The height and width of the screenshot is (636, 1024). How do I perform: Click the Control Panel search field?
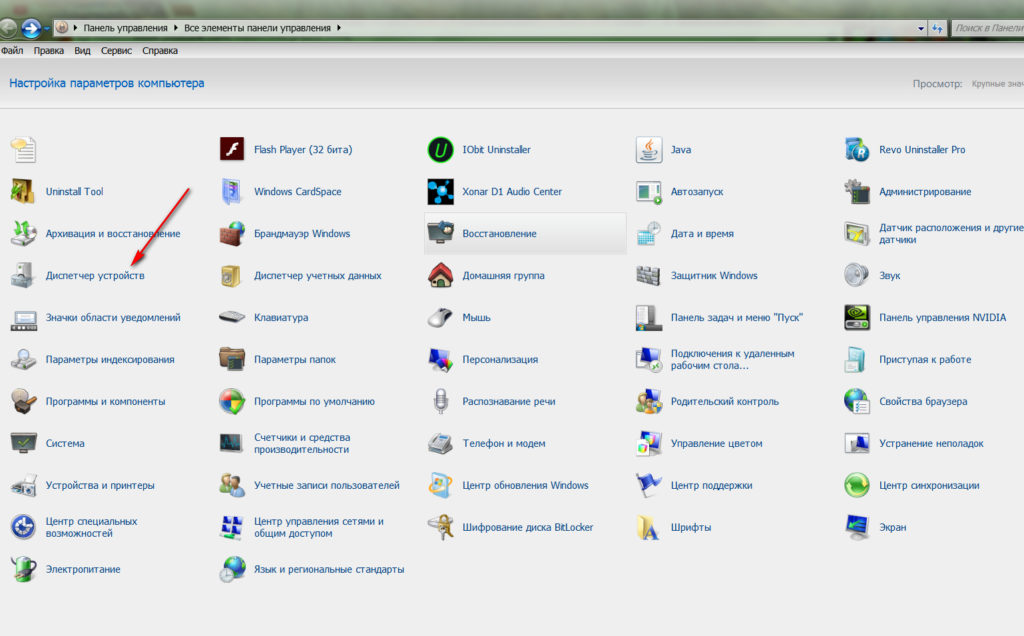tap(988, 28)
